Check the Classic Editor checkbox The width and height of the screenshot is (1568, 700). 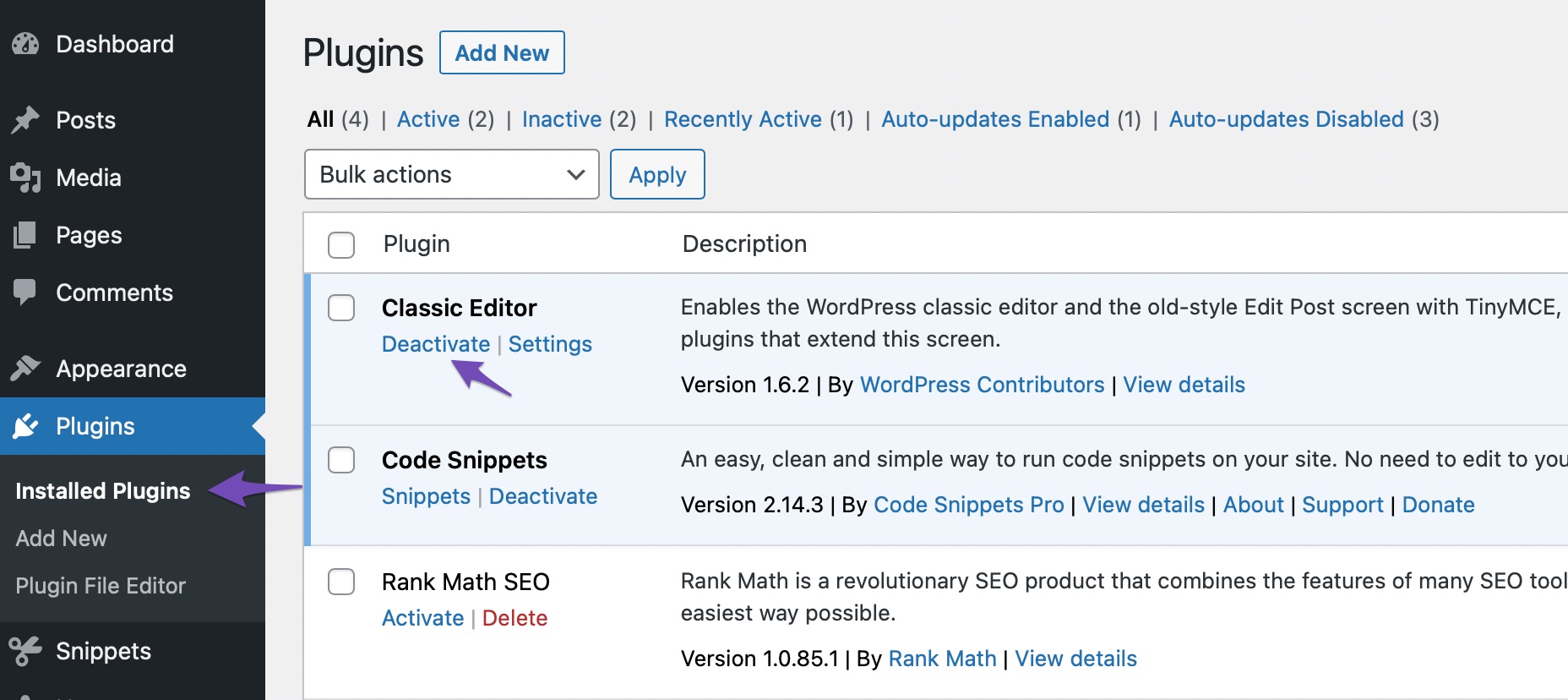341,308
